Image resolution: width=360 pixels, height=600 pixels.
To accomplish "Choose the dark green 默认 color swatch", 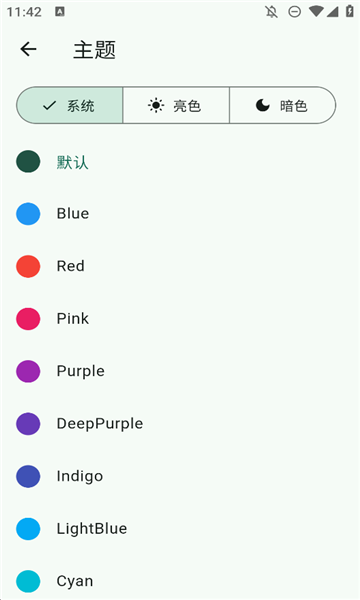I will click(x=28, y=161).
